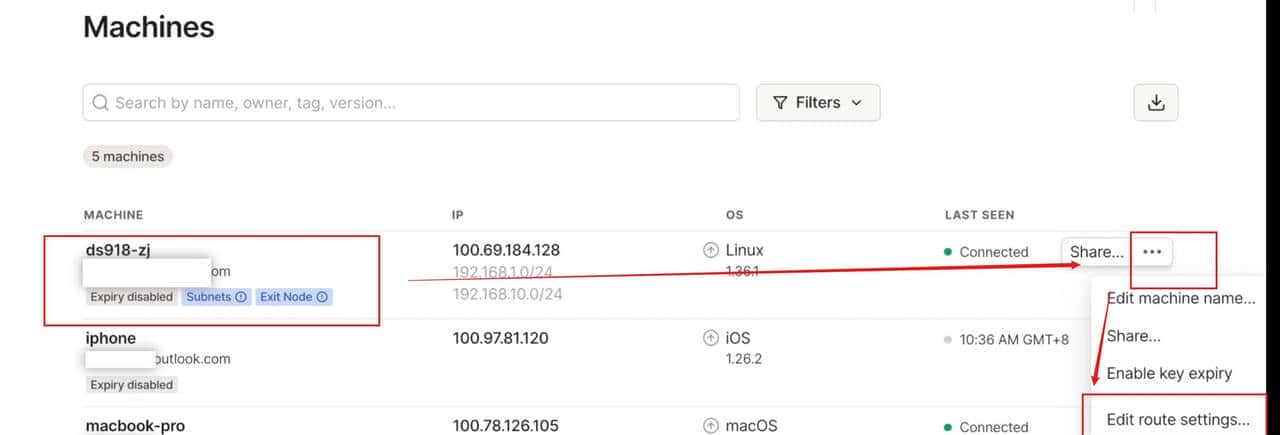Click the 5 machines count badge
Image resolution: width=1280 pixels, height=435 pixels.
coord(128,157)
